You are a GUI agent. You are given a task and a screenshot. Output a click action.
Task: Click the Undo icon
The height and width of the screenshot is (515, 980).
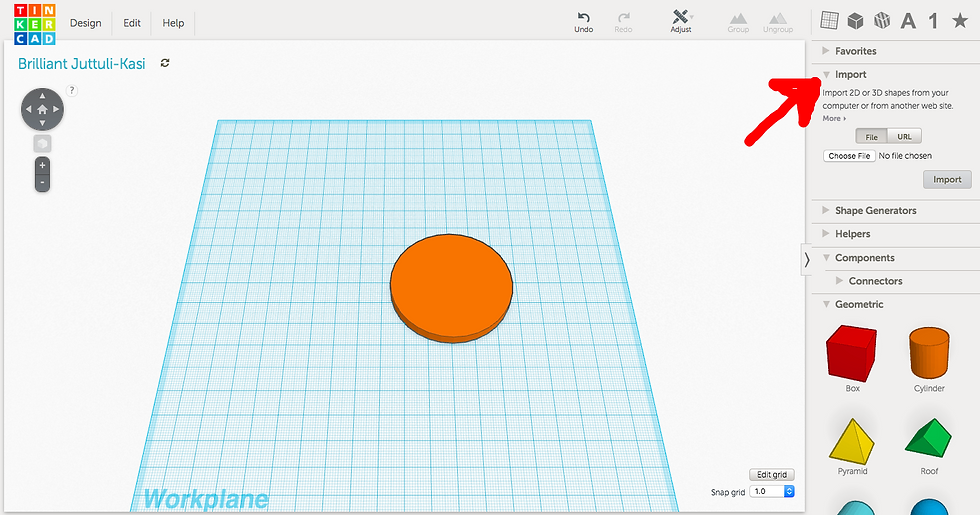coord(583,18)
